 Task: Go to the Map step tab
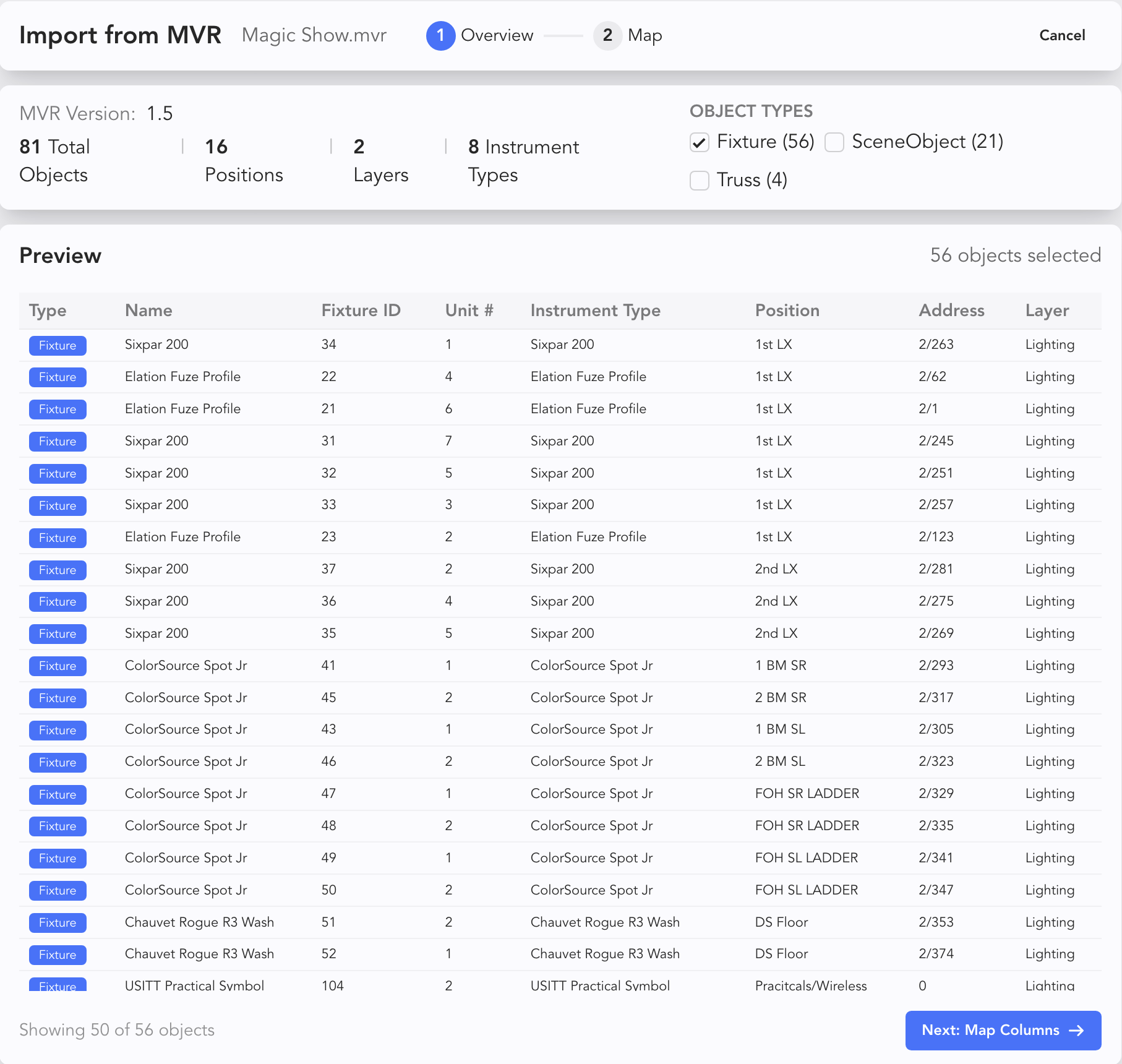click(644, 36)
